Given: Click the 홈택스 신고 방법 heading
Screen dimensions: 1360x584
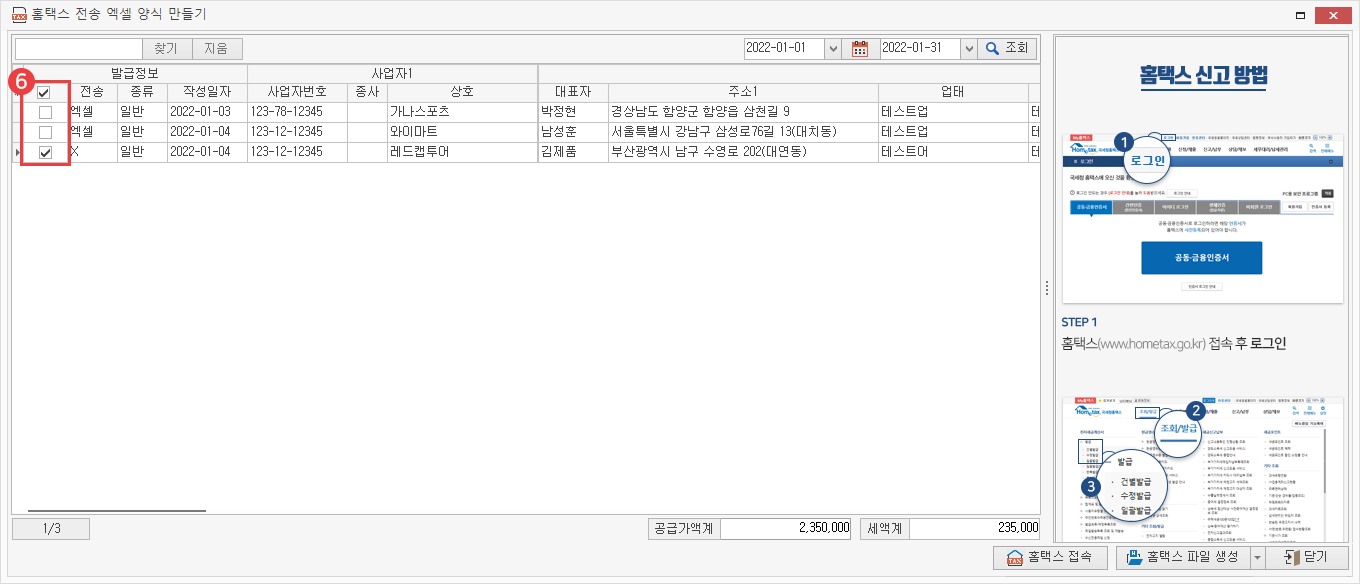Looking at the screenshot, I should (x=1203, y=75).
